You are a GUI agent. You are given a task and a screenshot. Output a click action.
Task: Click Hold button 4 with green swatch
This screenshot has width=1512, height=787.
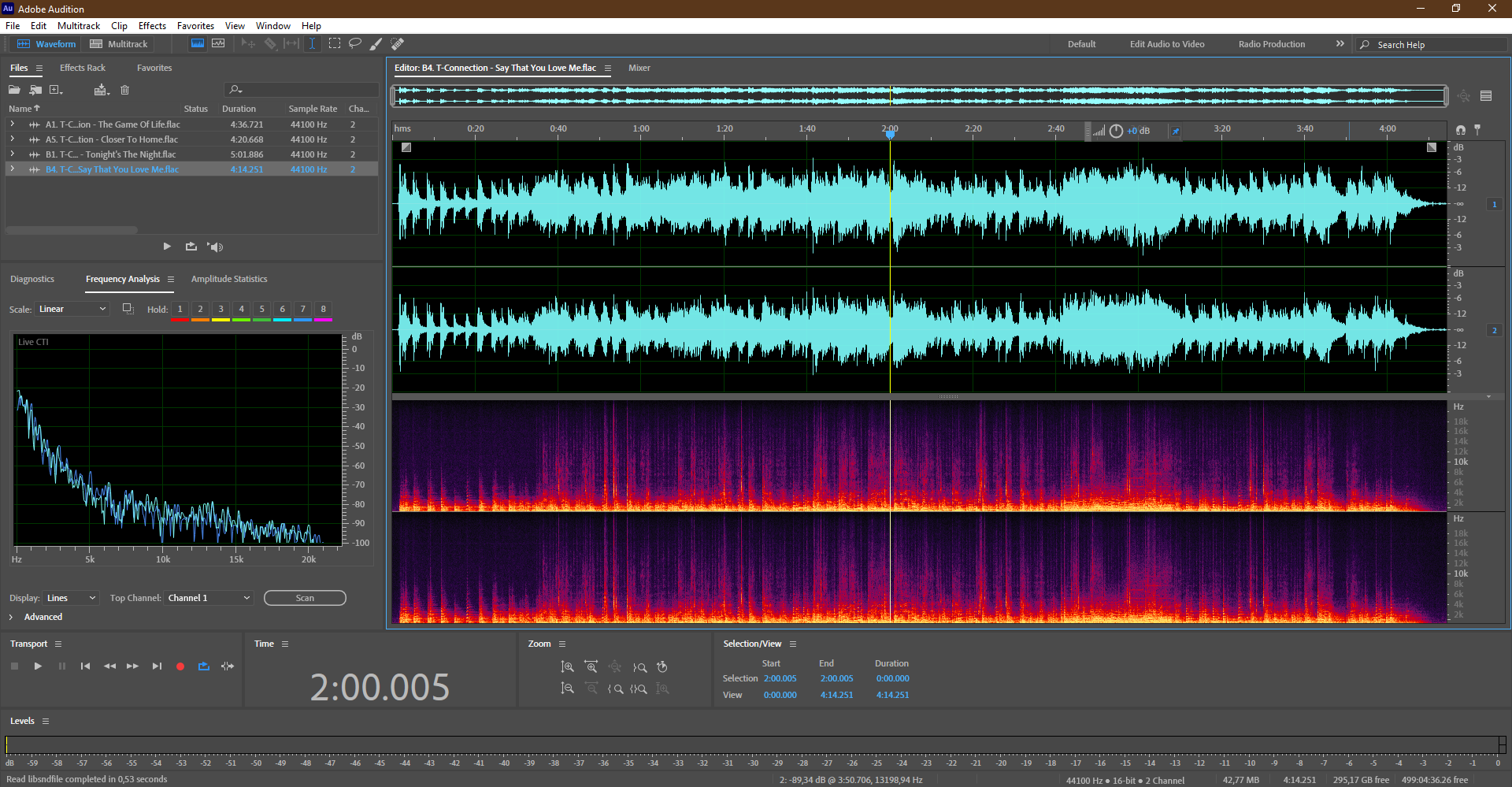[241, 310]
